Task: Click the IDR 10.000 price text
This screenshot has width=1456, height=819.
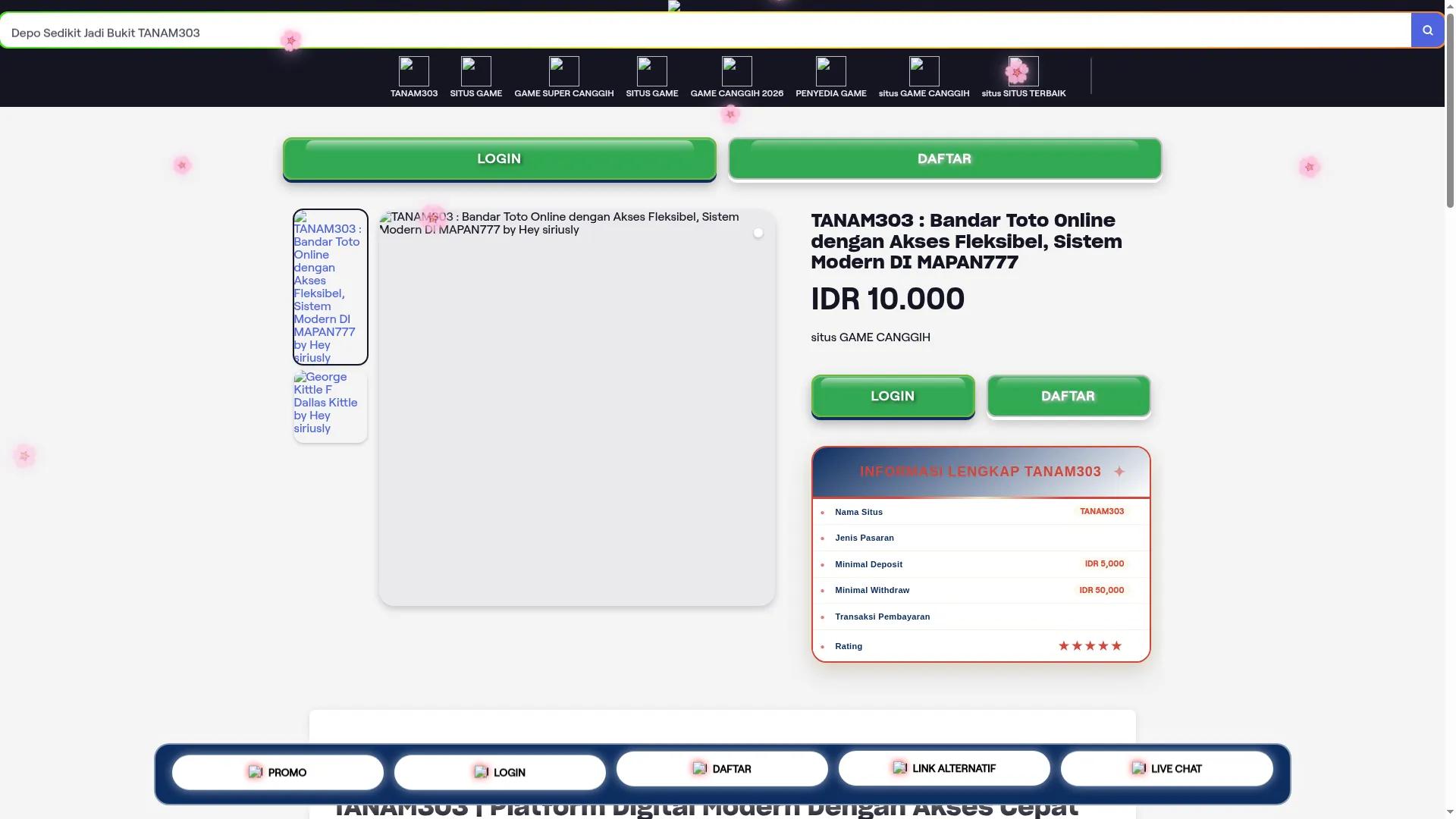Action: tap(887, 299)
